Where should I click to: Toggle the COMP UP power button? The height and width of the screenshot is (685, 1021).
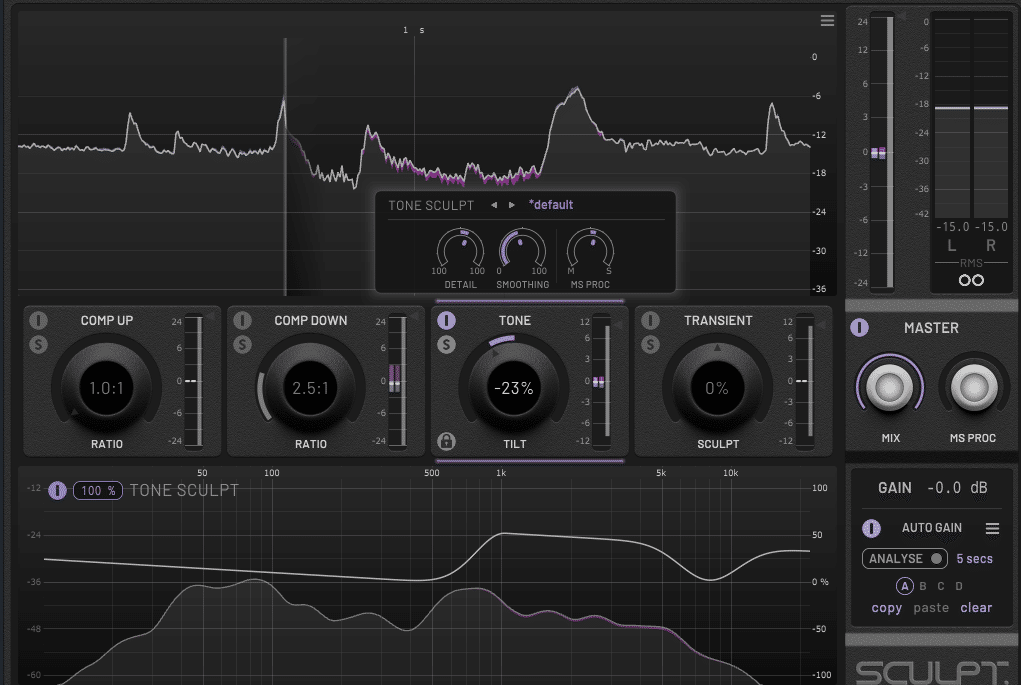click(38, 320)
